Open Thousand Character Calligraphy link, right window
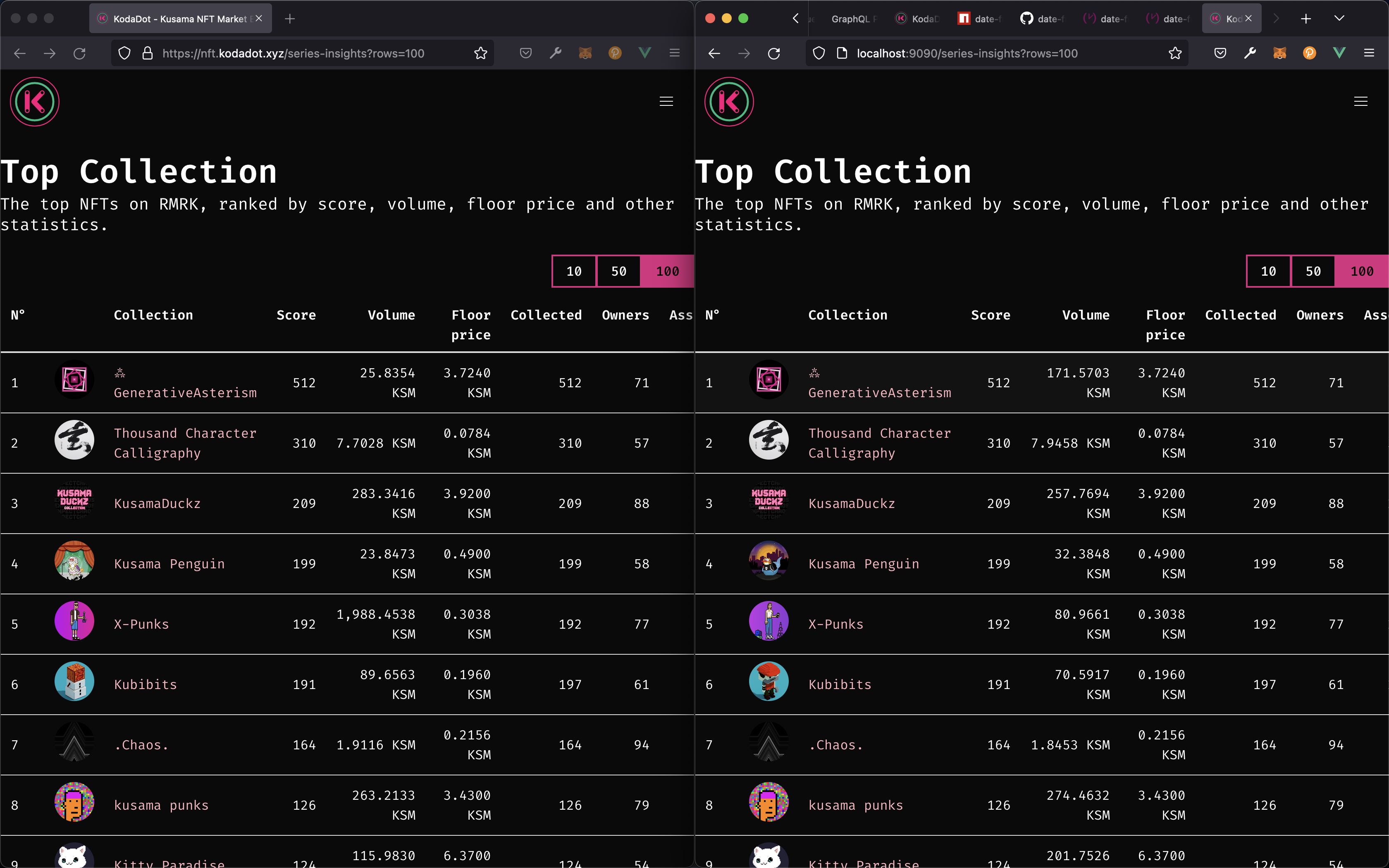The image size is (1389, 868). [x=879, y=443]
